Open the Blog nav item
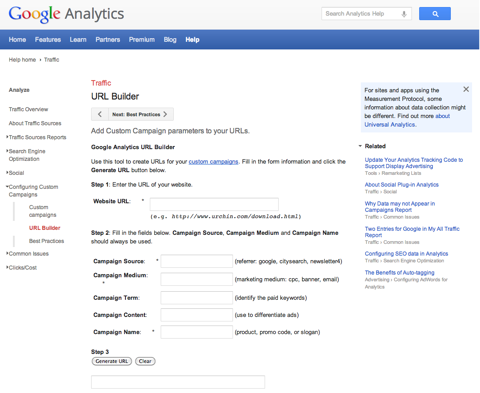Screen dimensions: 480x393 [x=170, y=40]
